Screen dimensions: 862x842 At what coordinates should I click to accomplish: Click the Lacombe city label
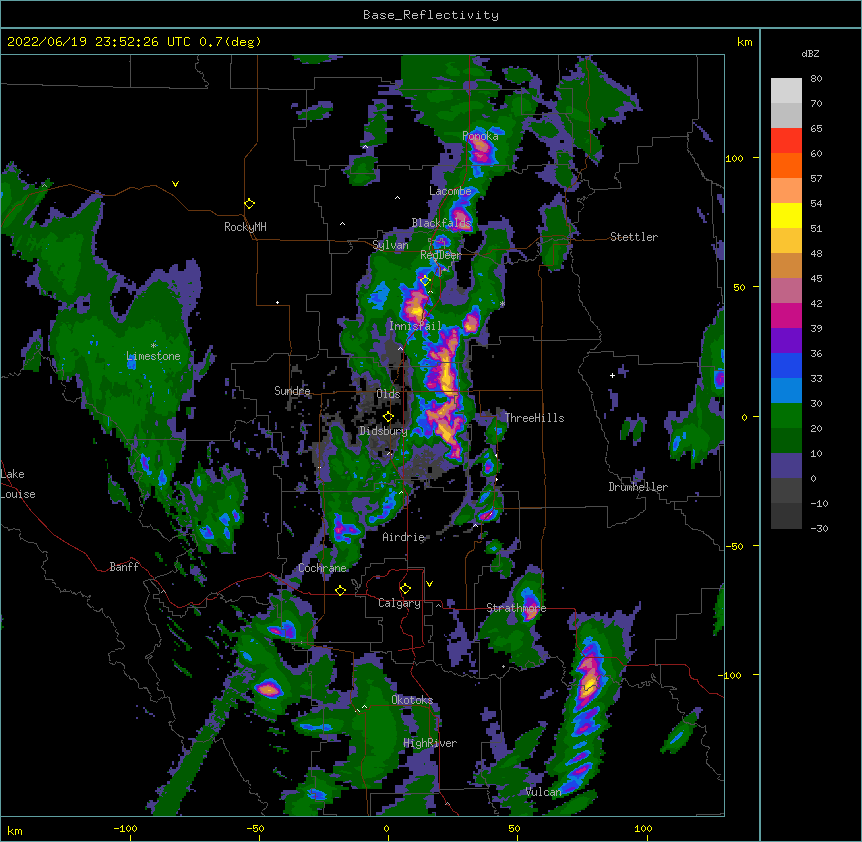[450, 191]
